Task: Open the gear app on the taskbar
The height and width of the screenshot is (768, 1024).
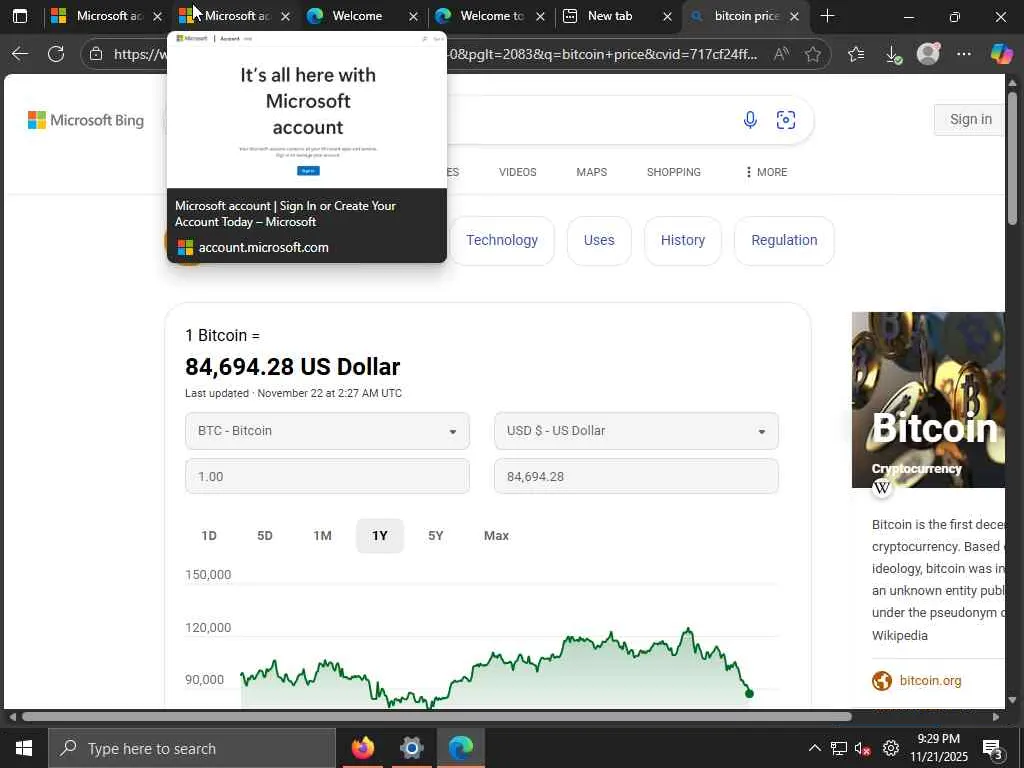Action: tap(411, 748)
